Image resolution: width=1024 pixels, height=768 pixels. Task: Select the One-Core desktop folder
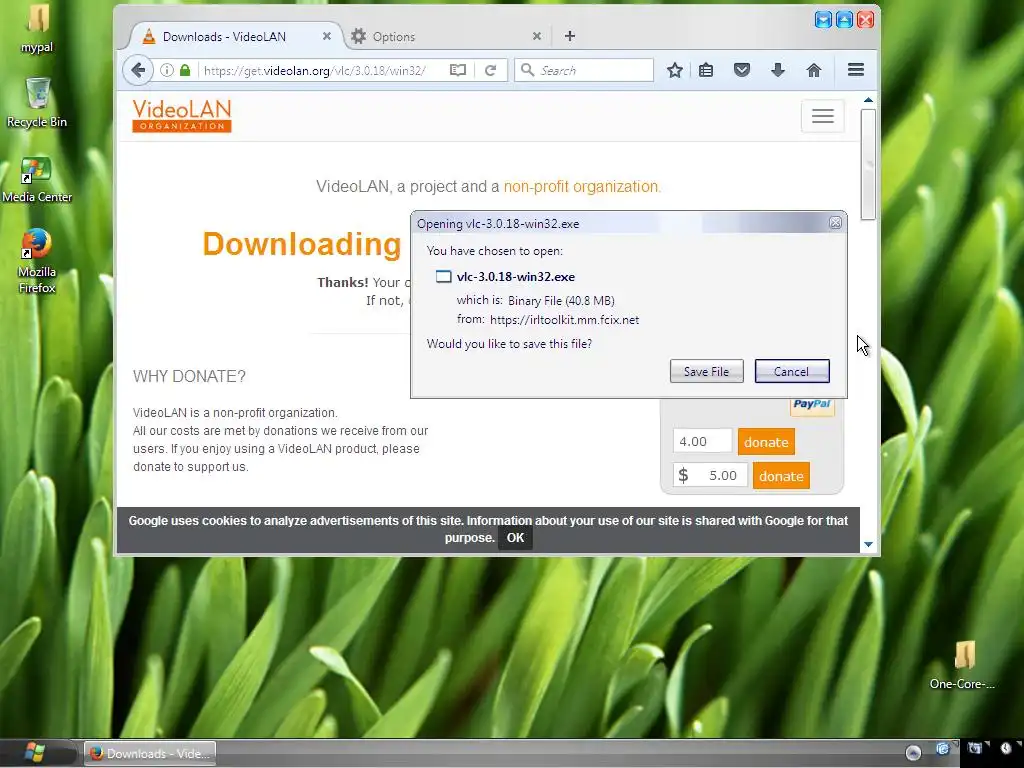point(963,665)
